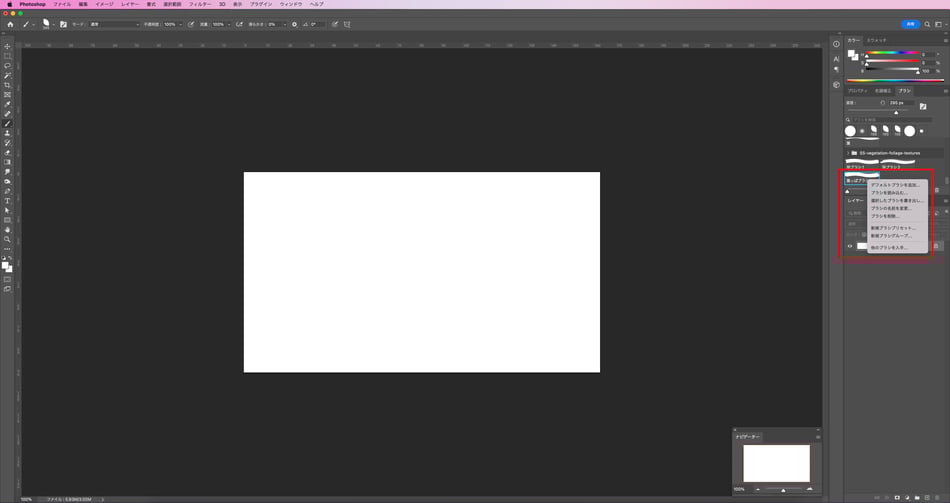Select the Brush tool in left toolbar
Image resolution: width=950 pixels, height=503 pixels.
[7, 124]
